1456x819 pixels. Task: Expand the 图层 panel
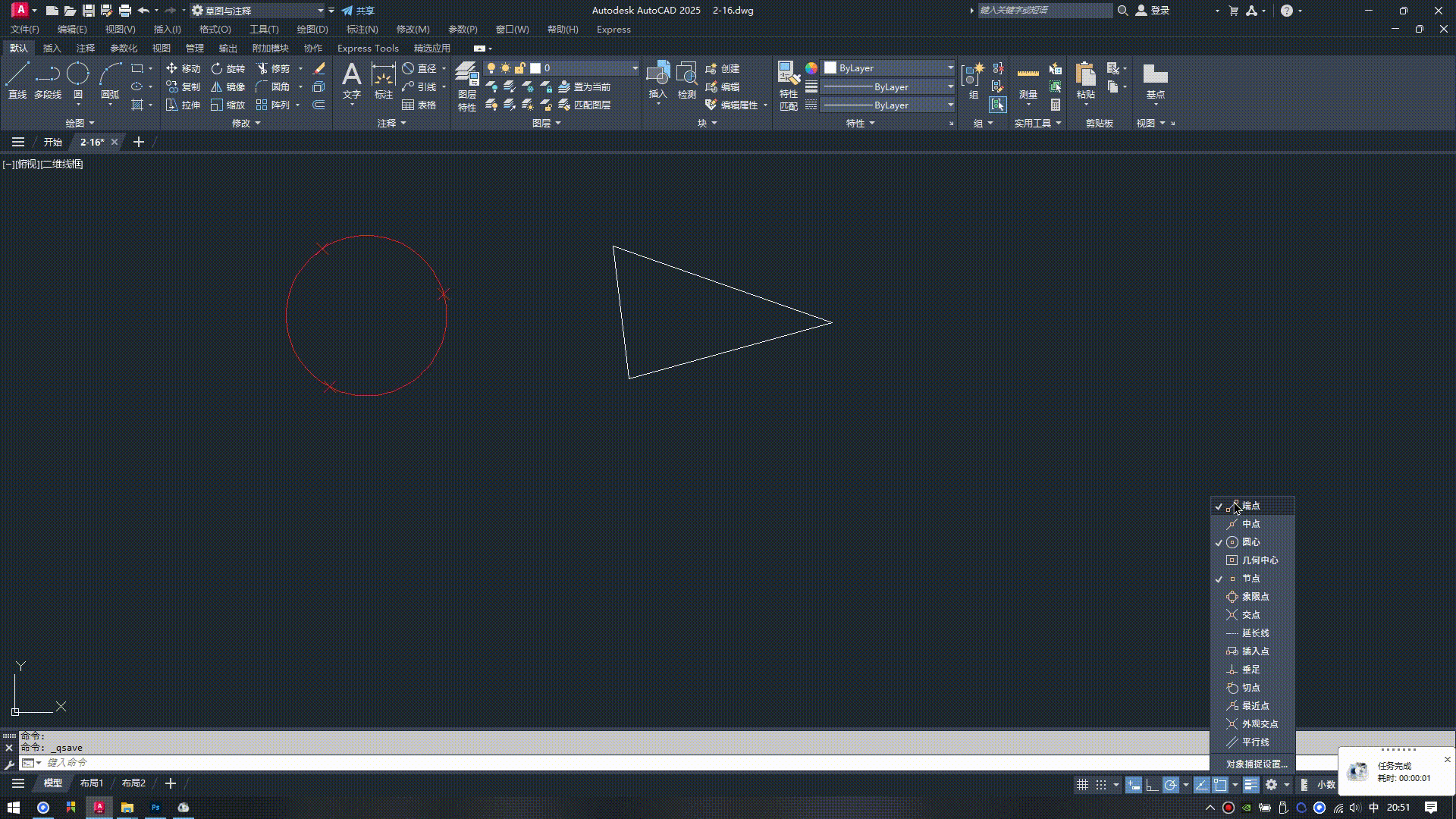click(x=546, y=123)
